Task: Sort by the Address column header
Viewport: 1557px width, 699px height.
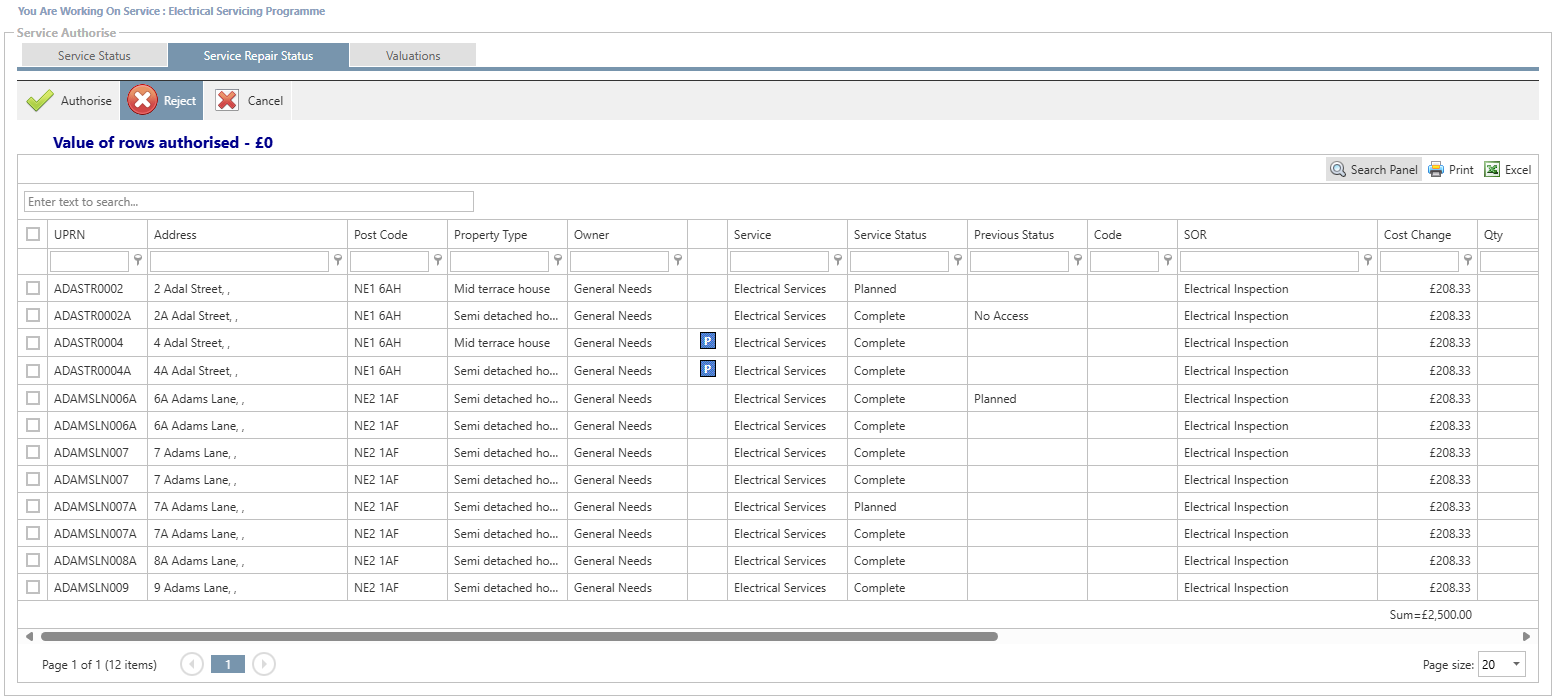Action: tap(176, 235)
